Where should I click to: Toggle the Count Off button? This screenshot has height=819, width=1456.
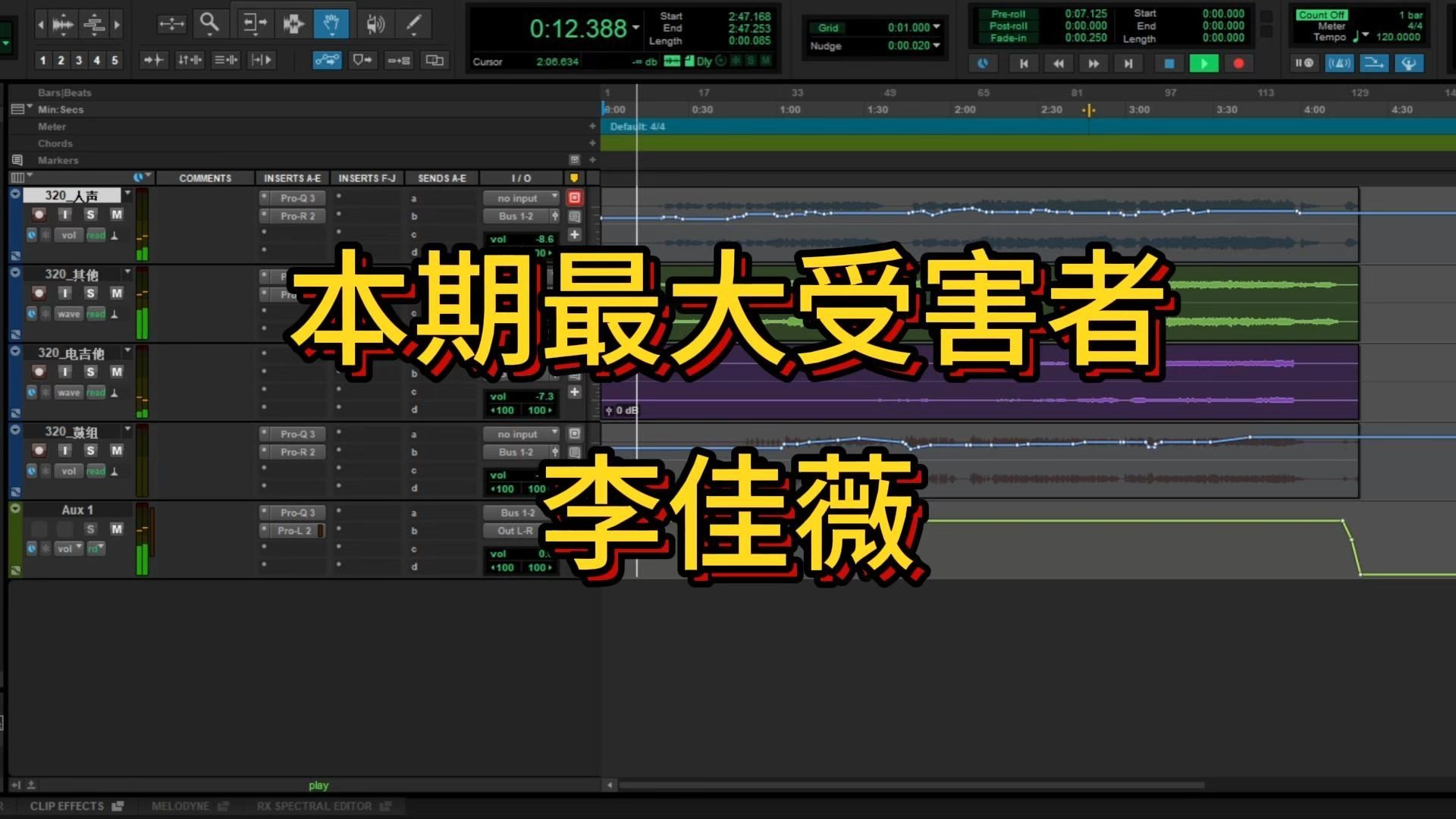[1322, 14]
